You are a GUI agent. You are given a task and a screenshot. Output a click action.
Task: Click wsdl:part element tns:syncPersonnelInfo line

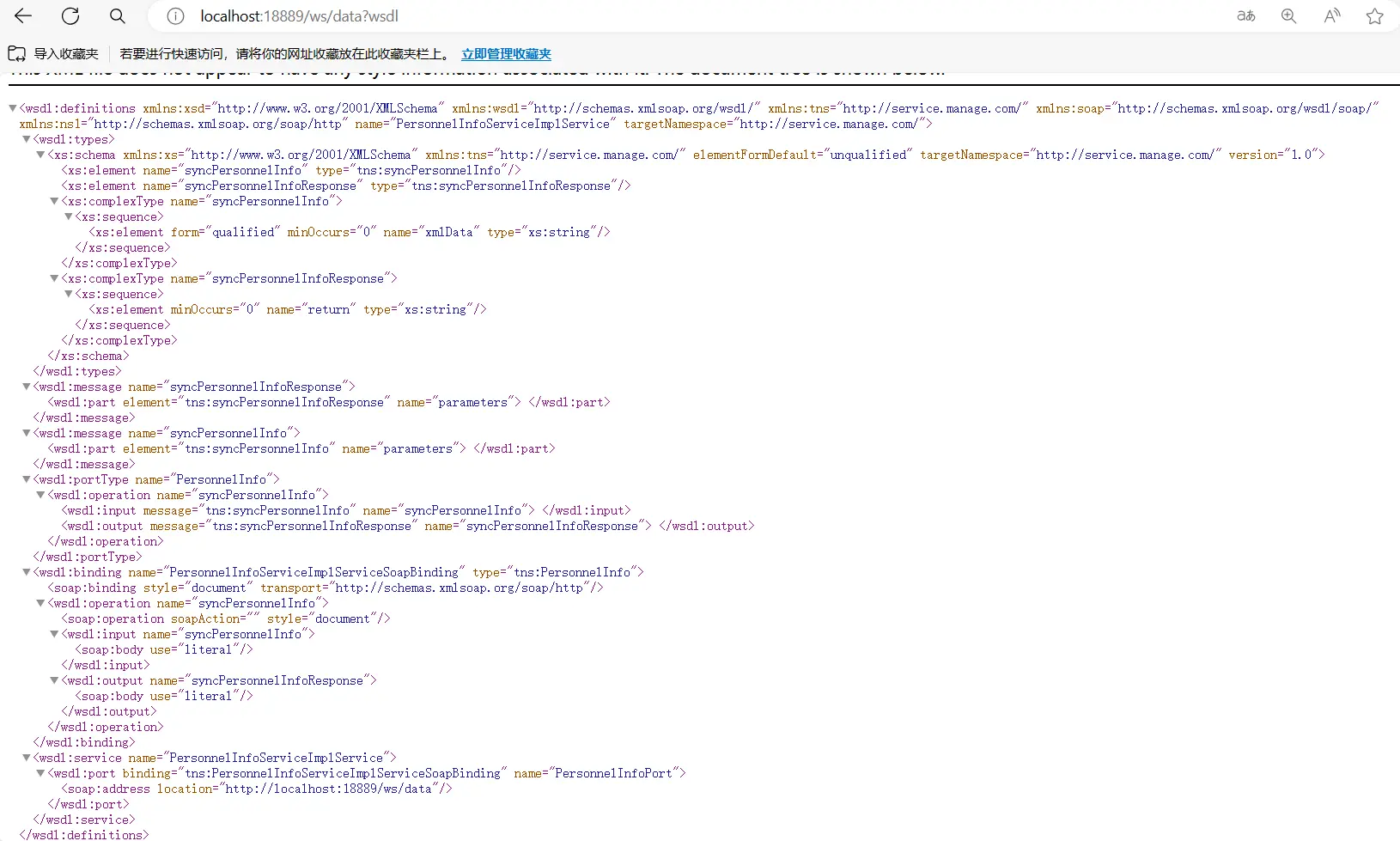coord(301,448)
